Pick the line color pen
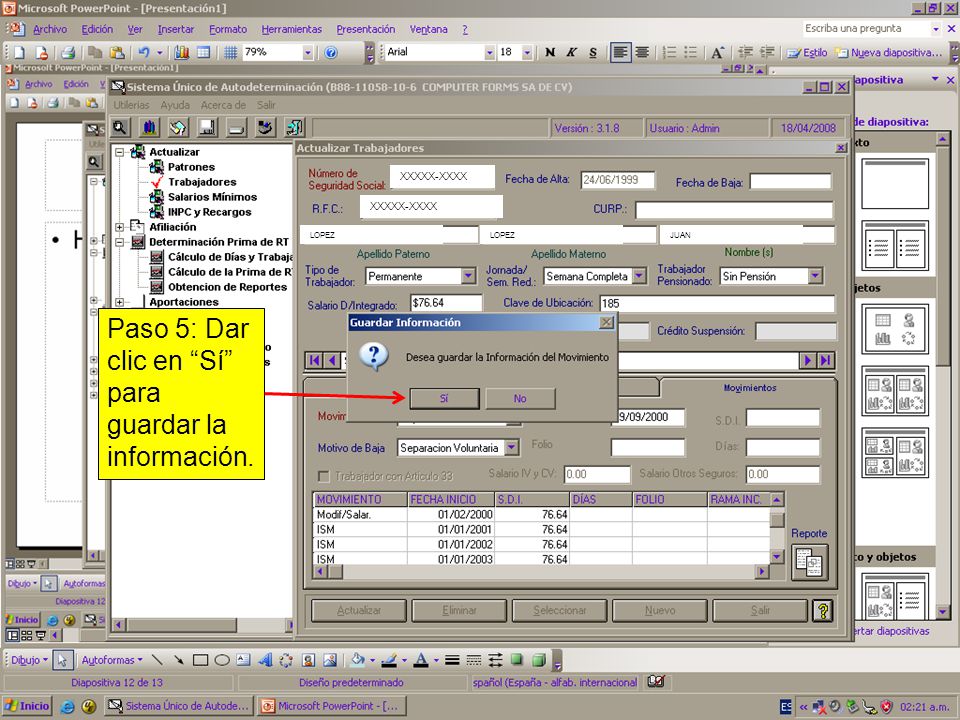This screenshot has height=720, width=960. coord(389,660)
